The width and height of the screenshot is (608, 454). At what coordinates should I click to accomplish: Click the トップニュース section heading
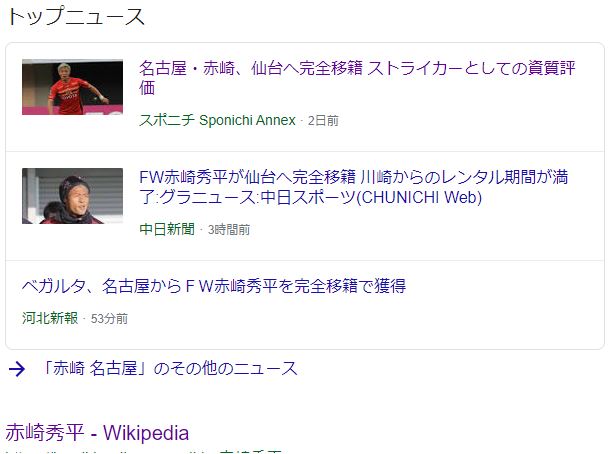[x=76, y=17]
